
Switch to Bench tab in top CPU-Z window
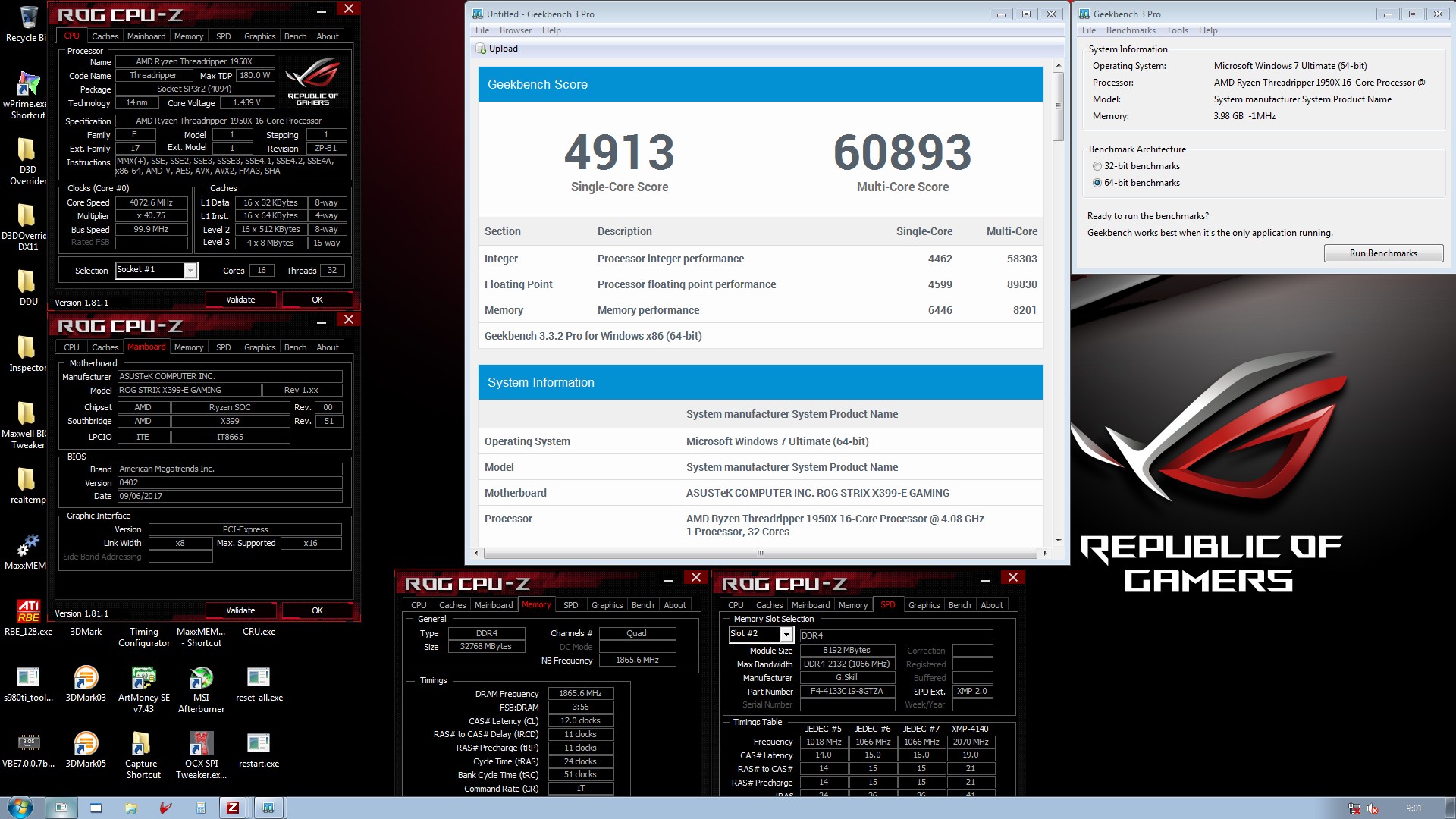(x=295, y=36)
